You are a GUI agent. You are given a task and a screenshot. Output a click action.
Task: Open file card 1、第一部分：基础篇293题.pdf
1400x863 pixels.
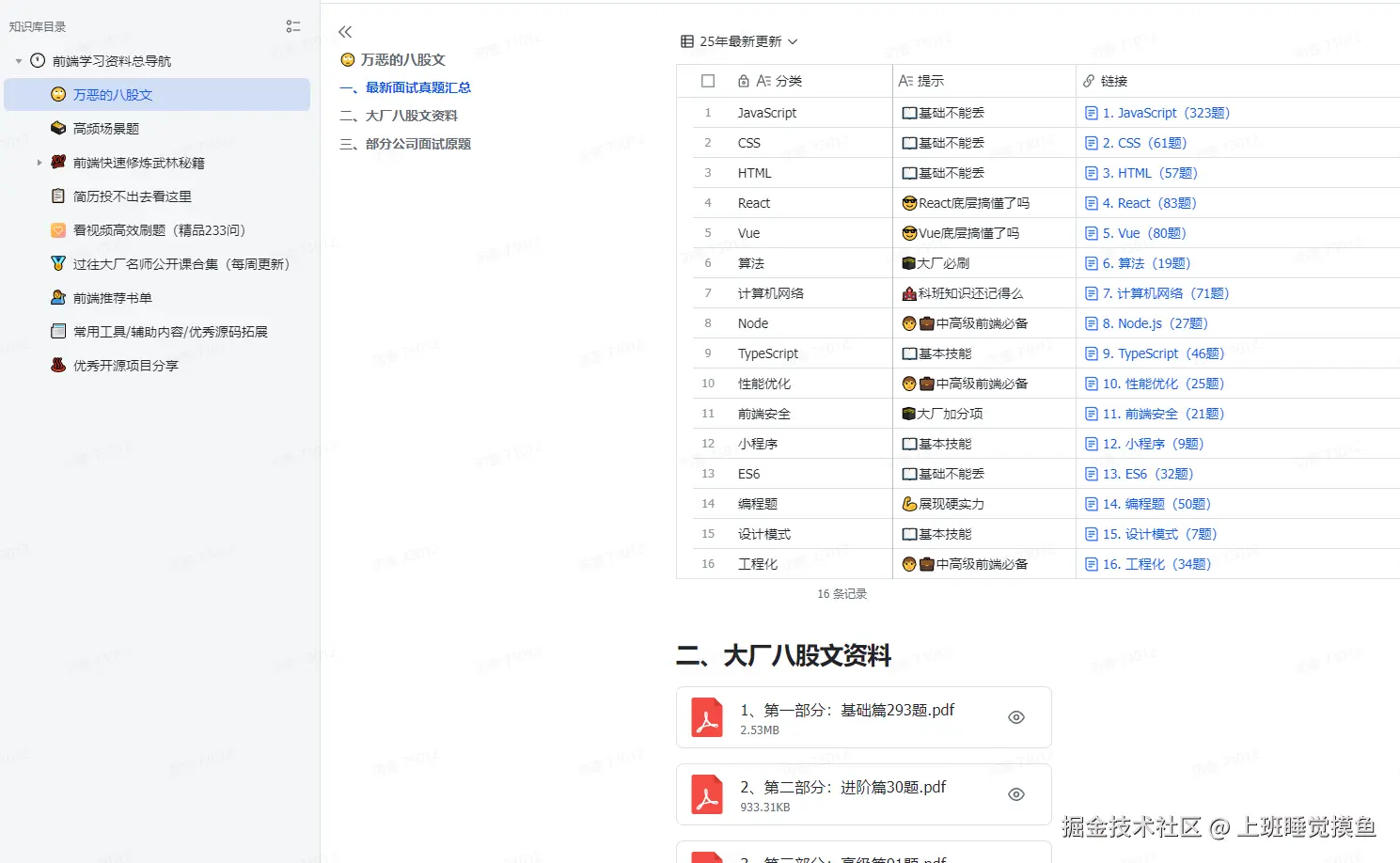point(863,717)
